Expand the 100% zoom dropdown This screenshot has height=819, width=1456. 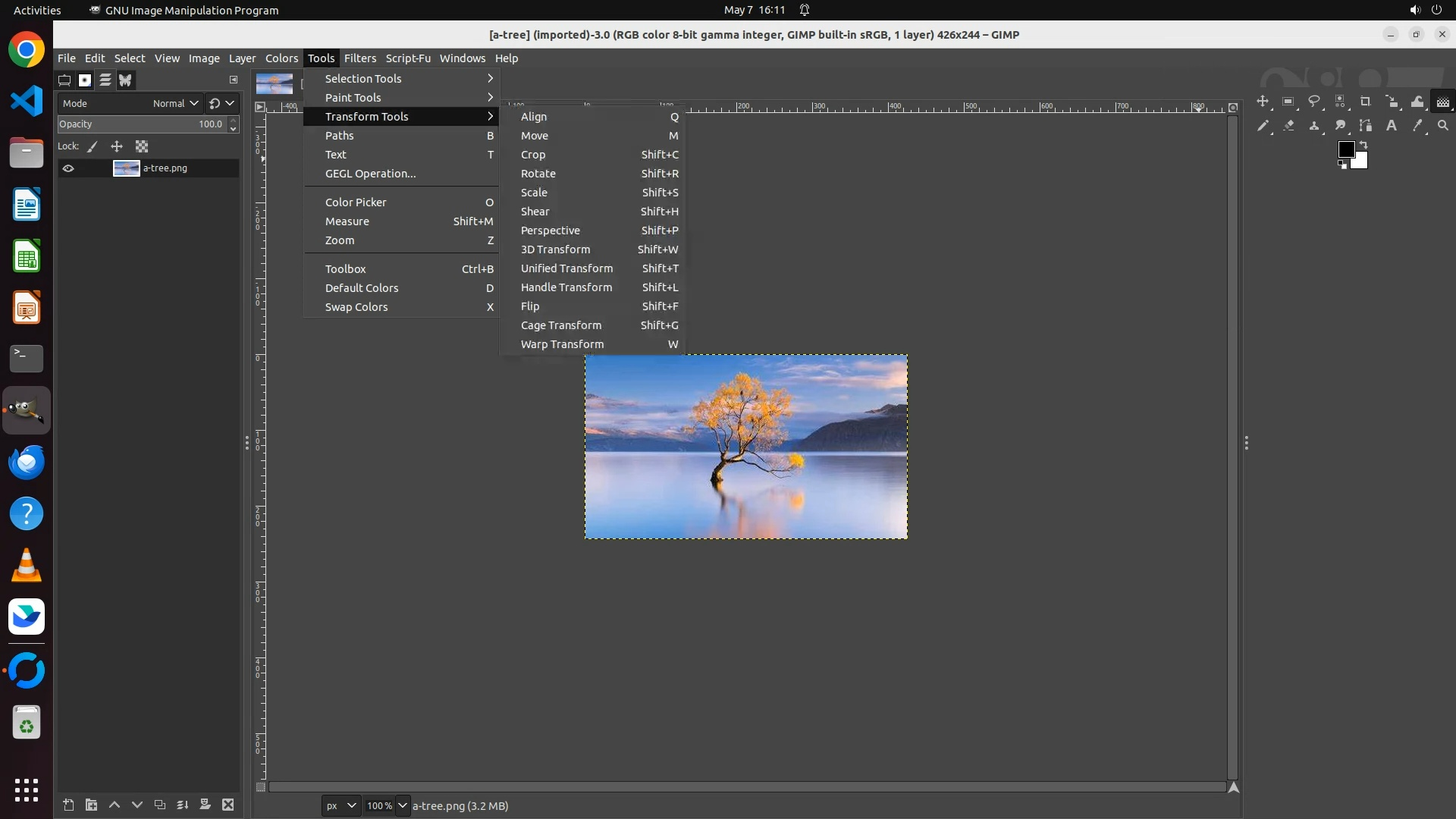[x=402, y=805]
